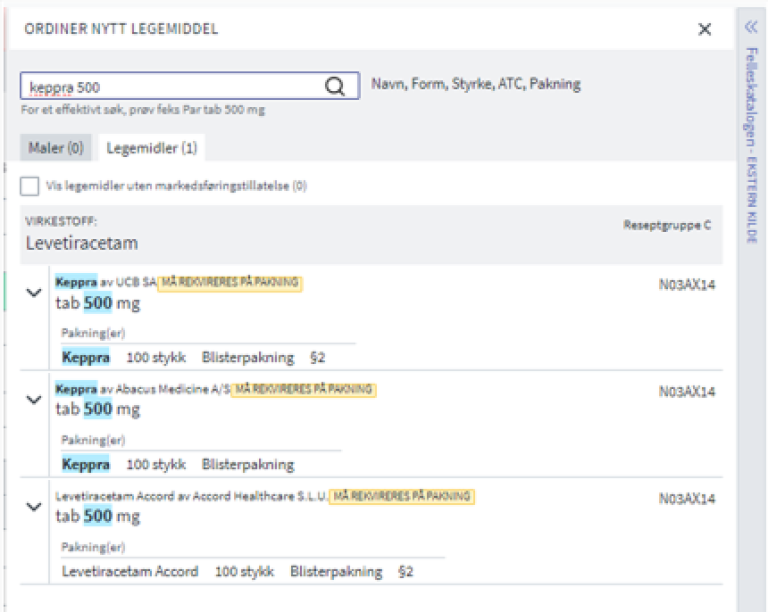This screenshot has width=768, height=612.
Task: Click Abacus 'Må rekvireres på pakning' badge
Action: point(304,390)
